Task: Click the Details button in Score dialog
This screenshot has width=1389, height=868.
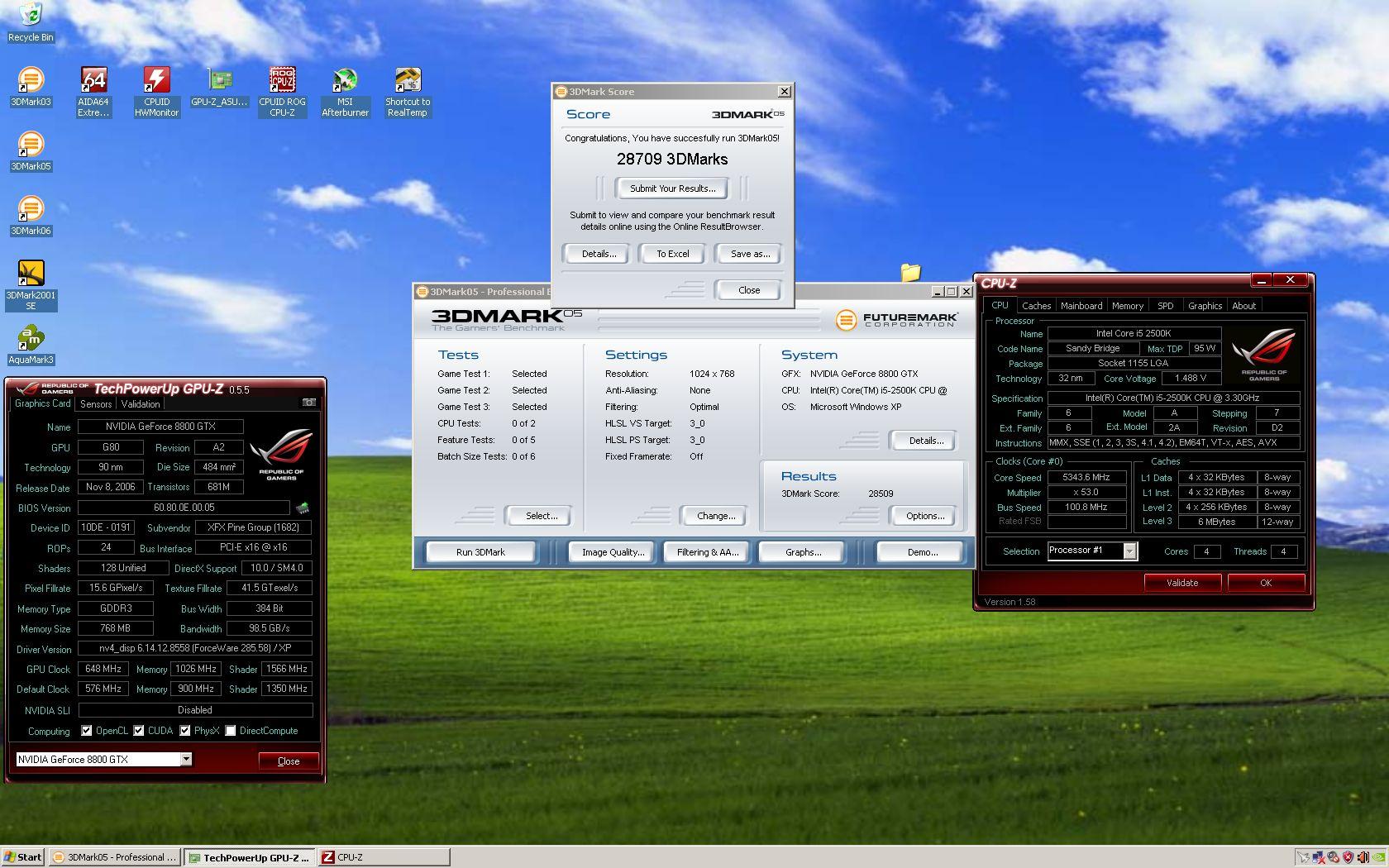Action: [x=599, y=254]
